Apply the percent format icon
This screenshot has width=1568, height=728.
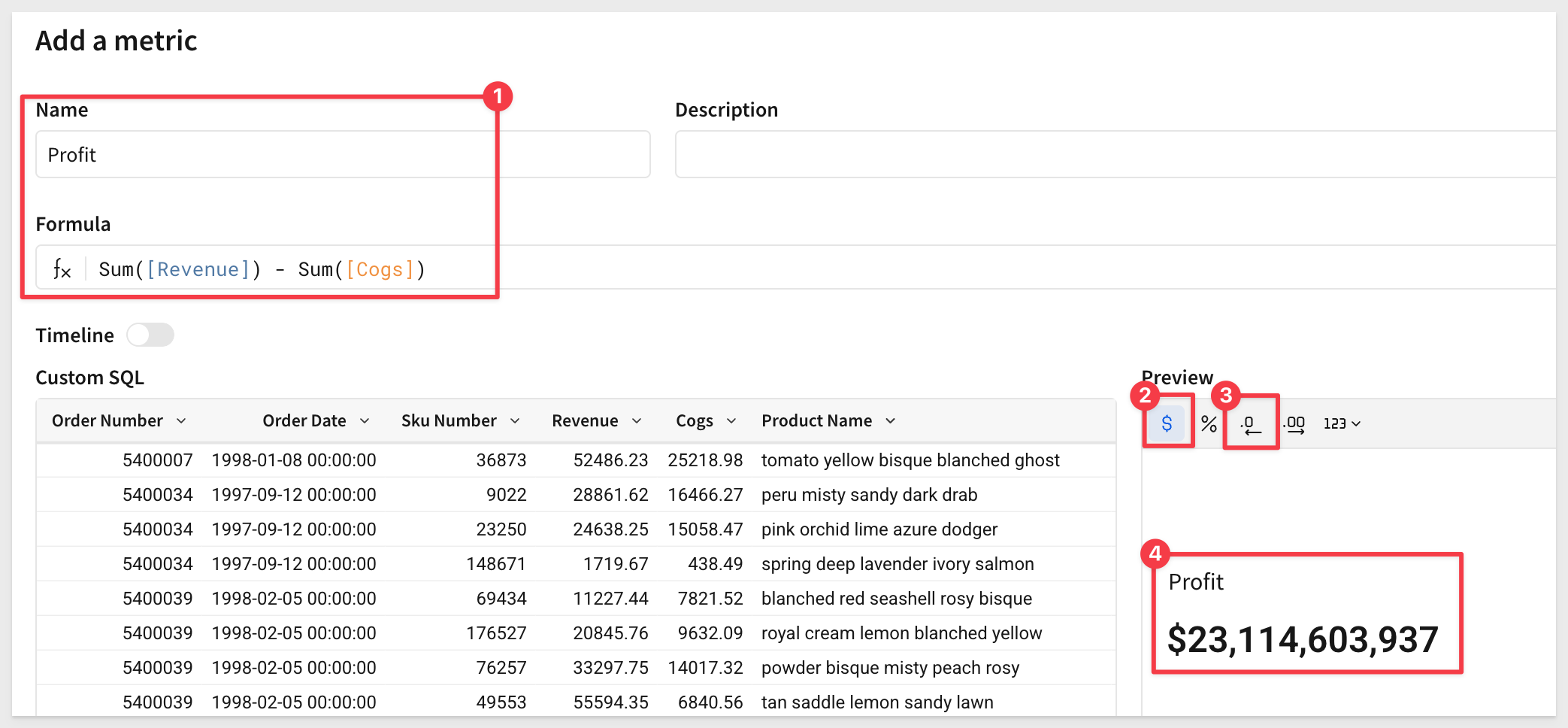click(x=1209, y=423)
